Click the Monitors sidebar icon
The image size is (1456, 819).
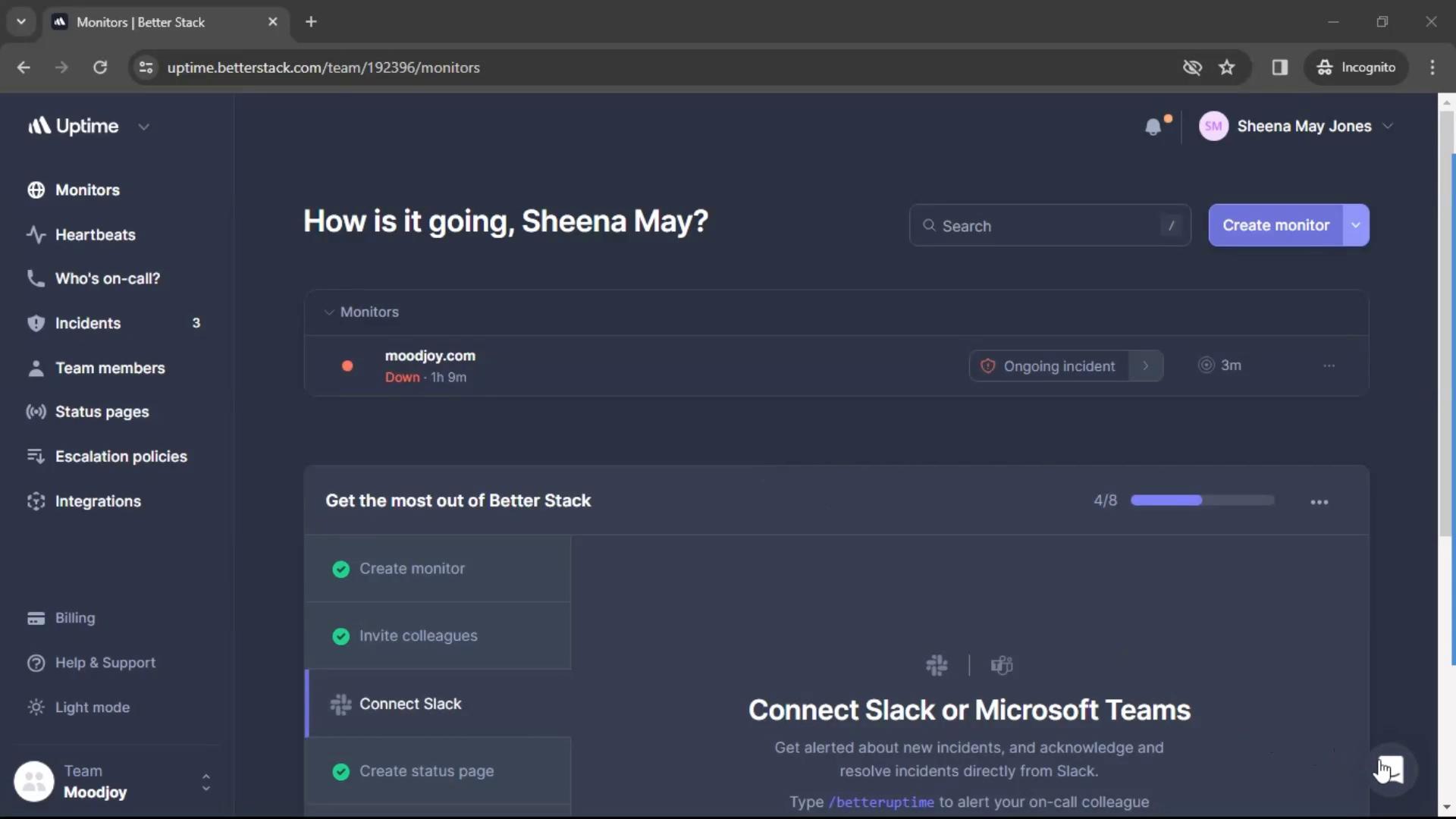(35, 189)
